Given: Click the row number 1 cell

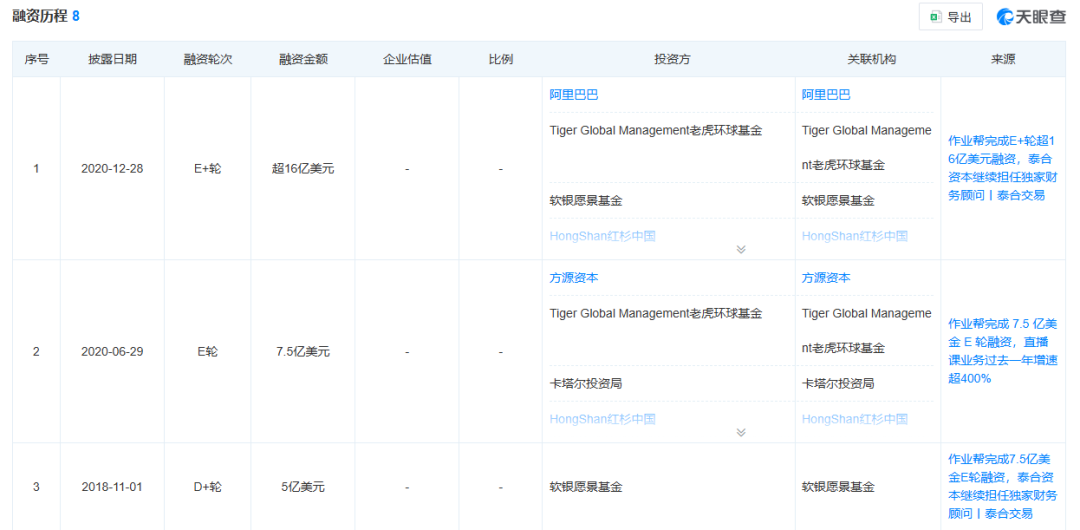Looking at the screenshot, I should pyautogui.click(x=37, y=168).
